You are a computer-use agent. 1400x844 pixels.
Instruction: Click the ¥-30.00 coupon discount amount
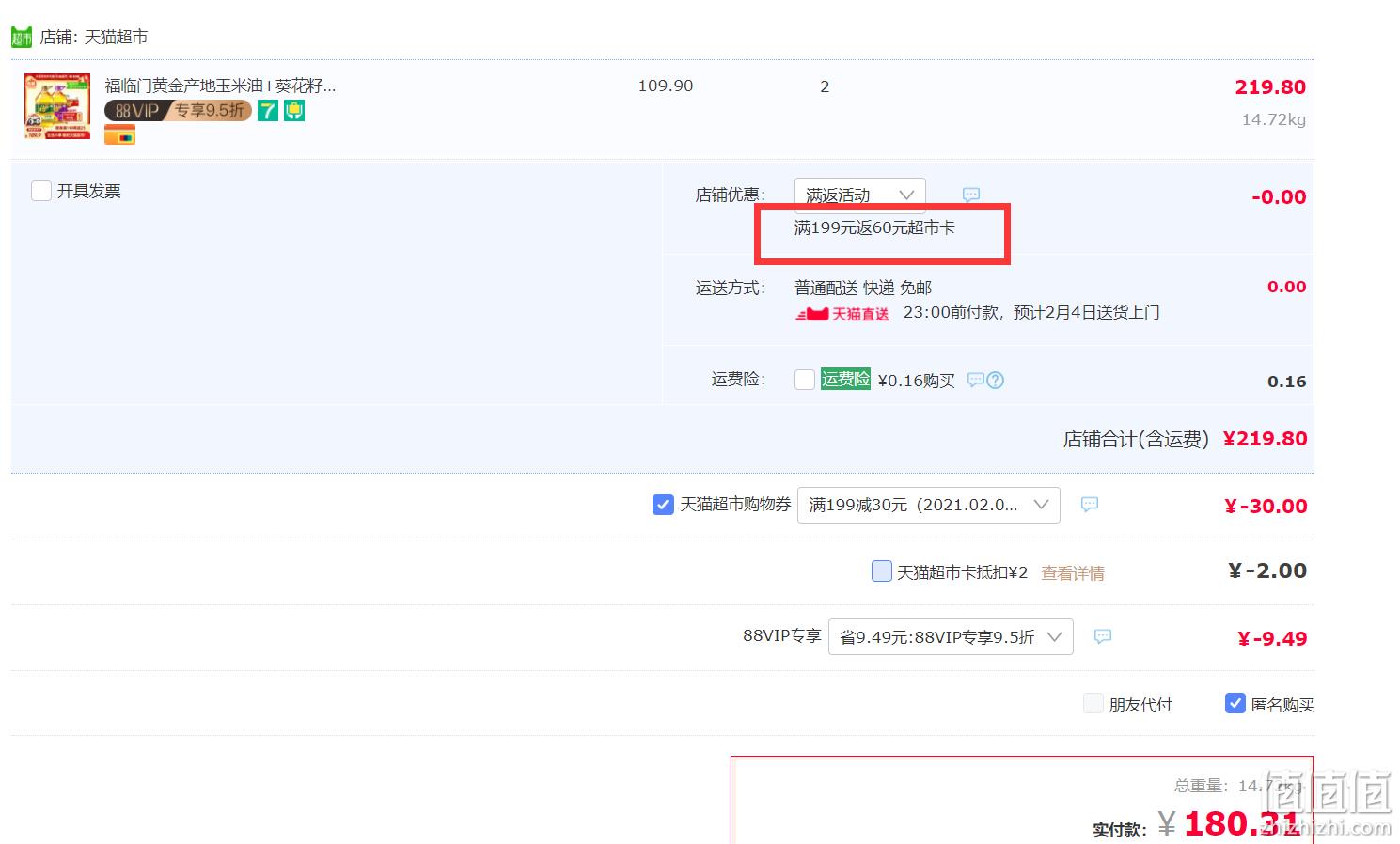1266,506
